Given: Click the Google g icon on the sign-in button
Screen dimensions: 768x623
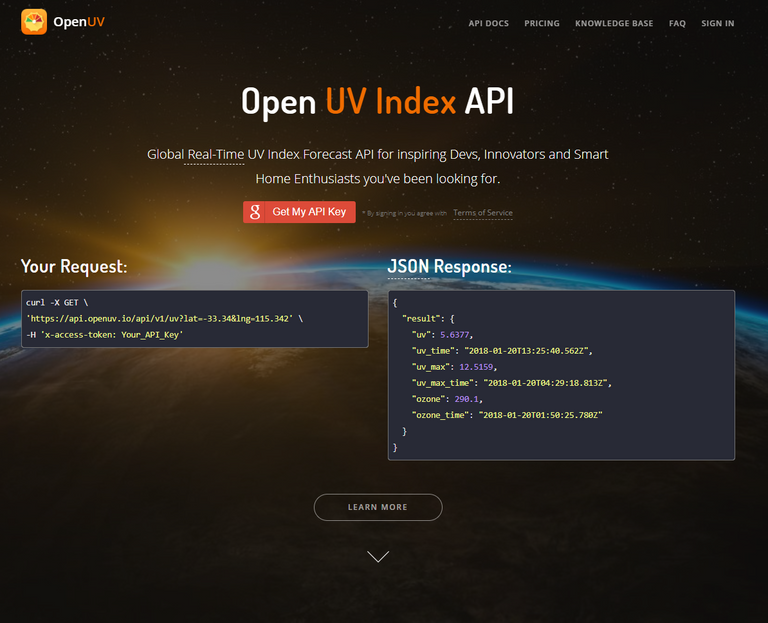Looking at the screenshot, I should [254, 212].
